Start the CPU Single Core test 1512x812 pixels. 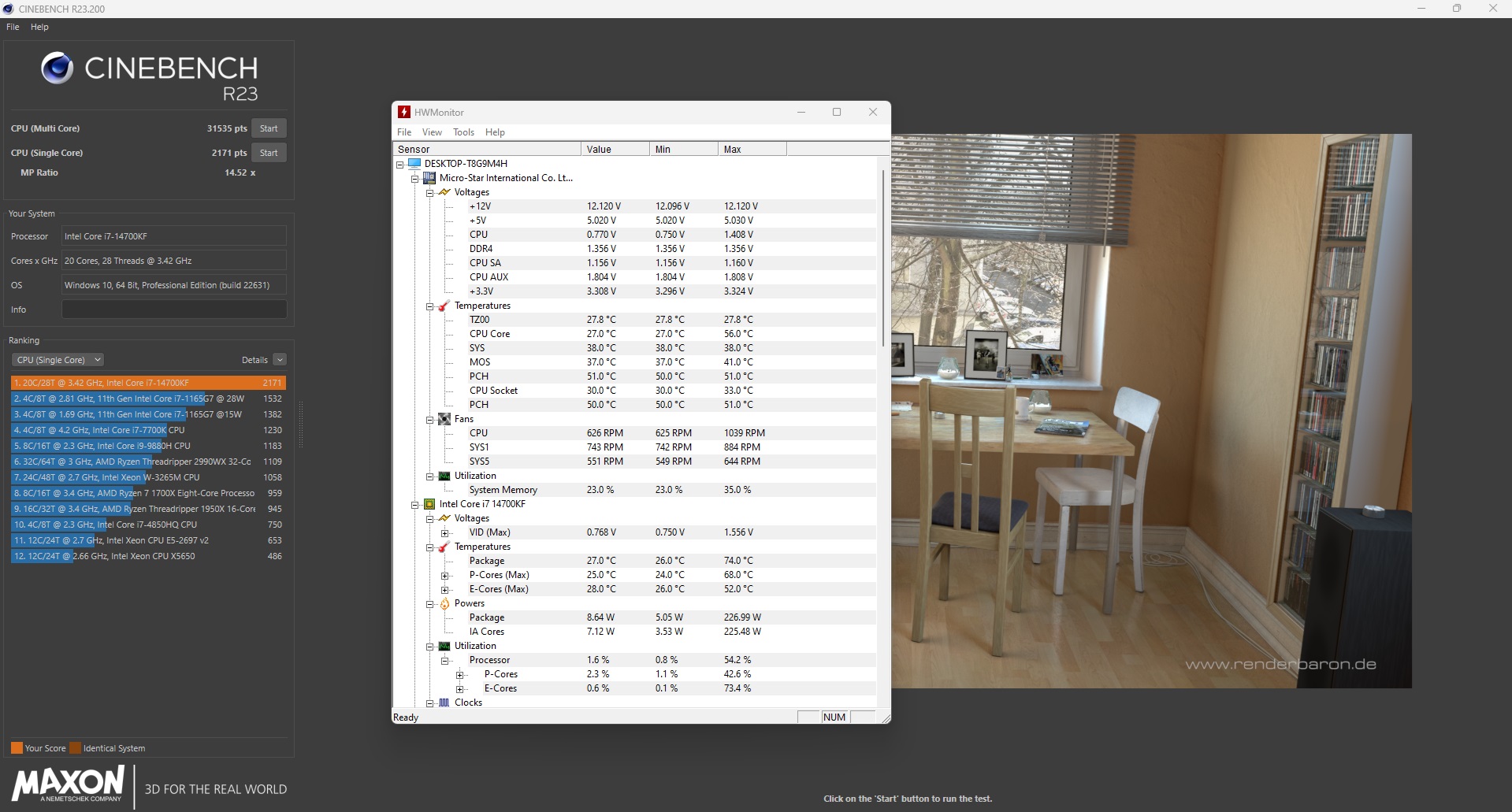coord(269,153)
